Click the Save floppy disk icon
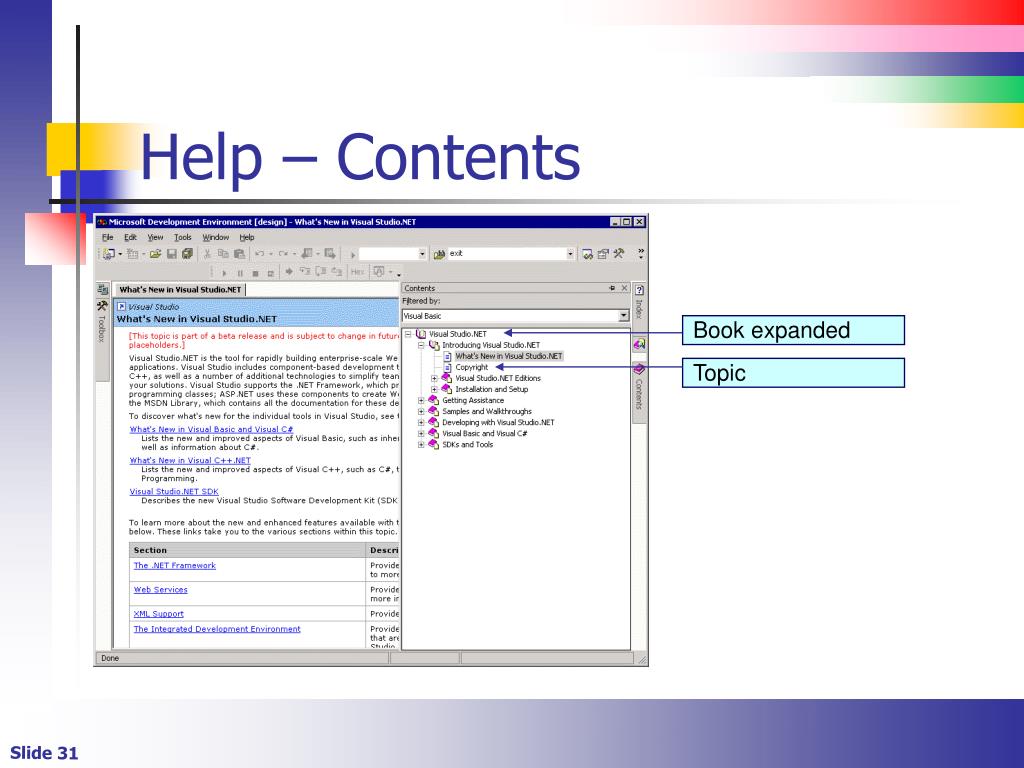Screen dimensions: 1024x768 coord(172,253)
